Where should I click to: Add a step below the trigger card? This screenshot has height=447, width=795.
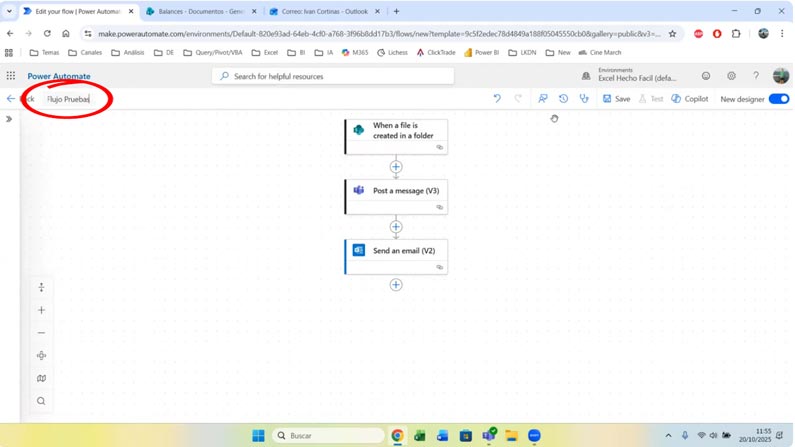point(396,167)
